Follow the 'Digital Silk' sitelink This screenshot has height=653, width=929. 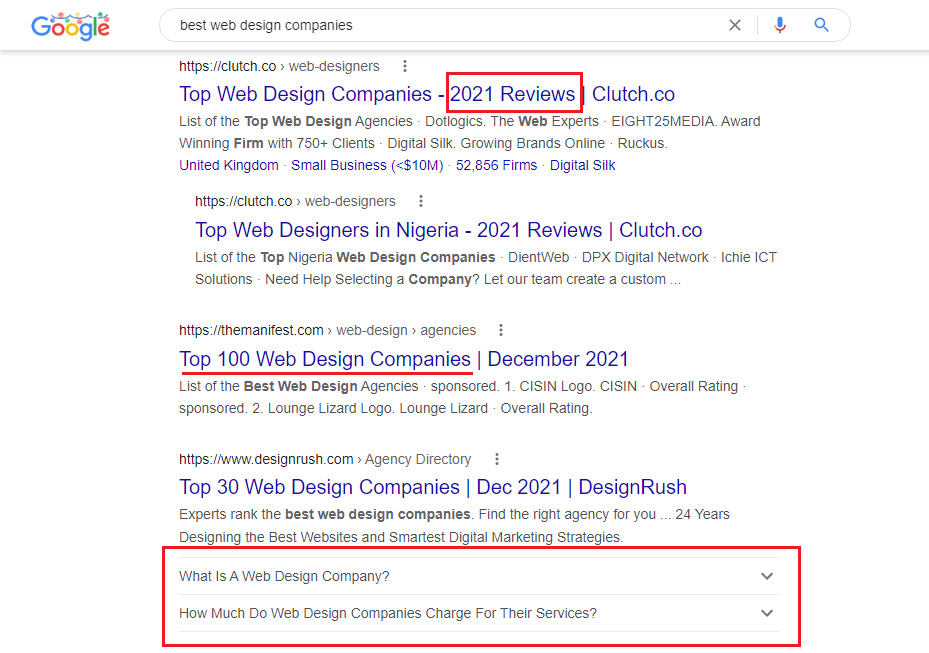point(582,165)
